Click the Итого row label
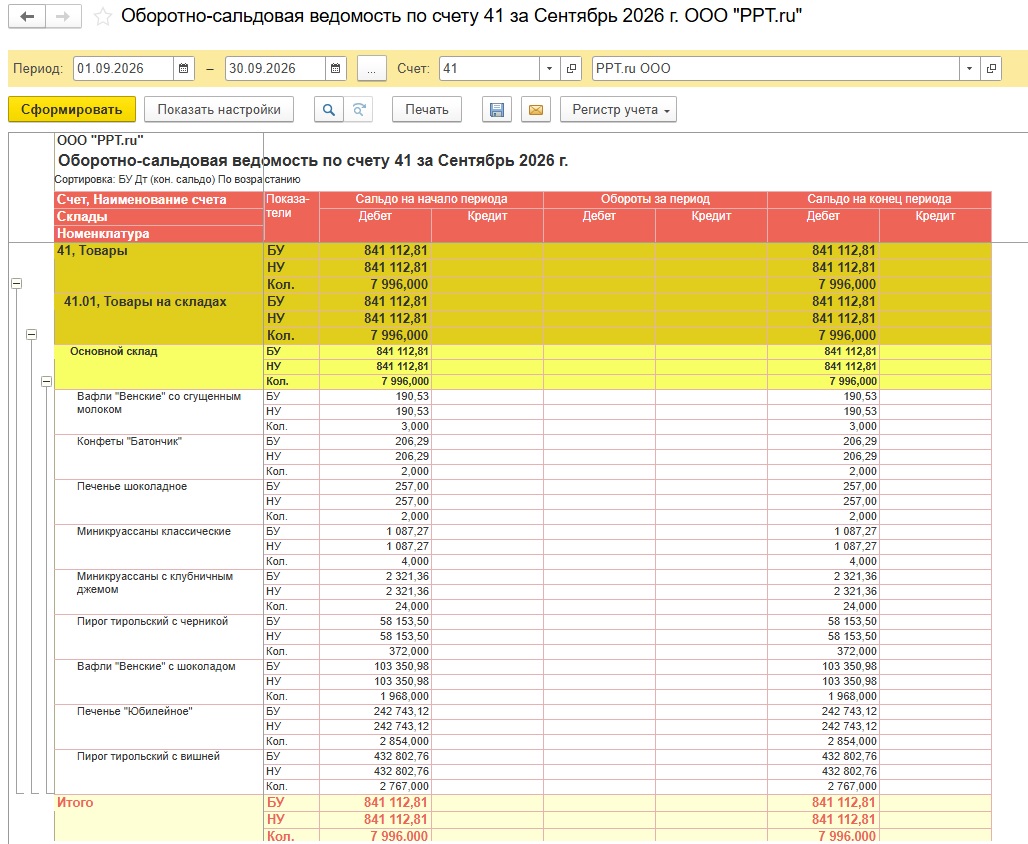Image resolution: width=1028 pixels, height=844 pixels. tap(75, 802)
